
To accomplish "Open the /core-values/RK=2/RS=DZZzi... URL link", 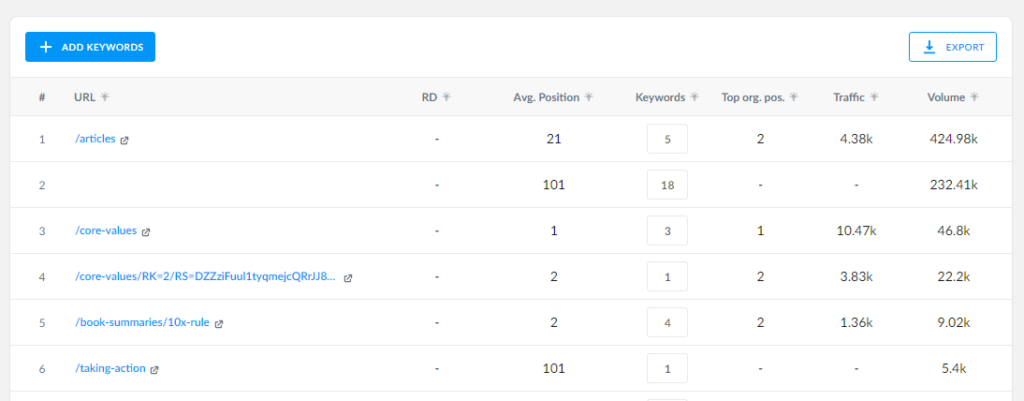I will coord(206,276).
